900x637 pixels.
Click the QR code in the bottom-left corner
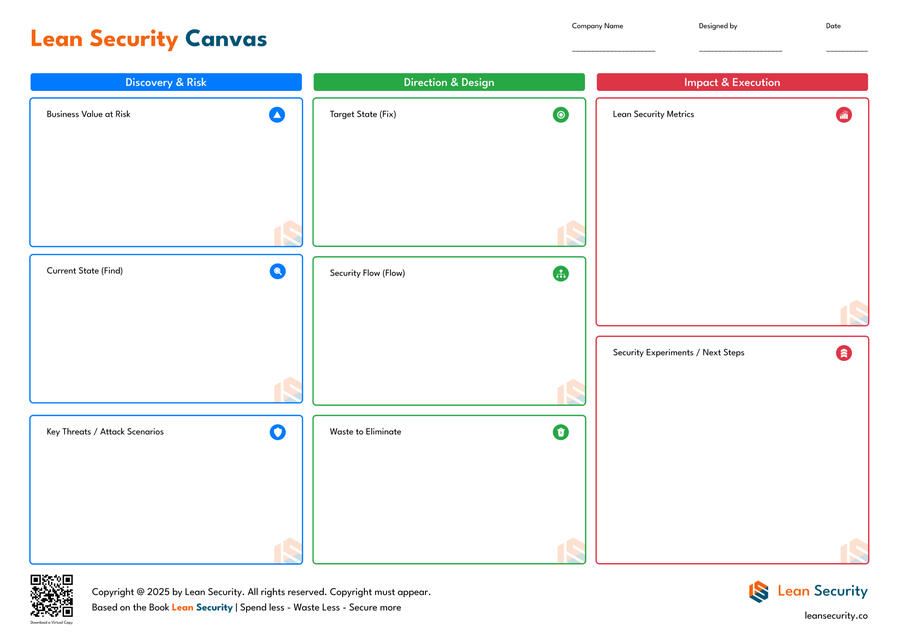click(x=51, y=592)
